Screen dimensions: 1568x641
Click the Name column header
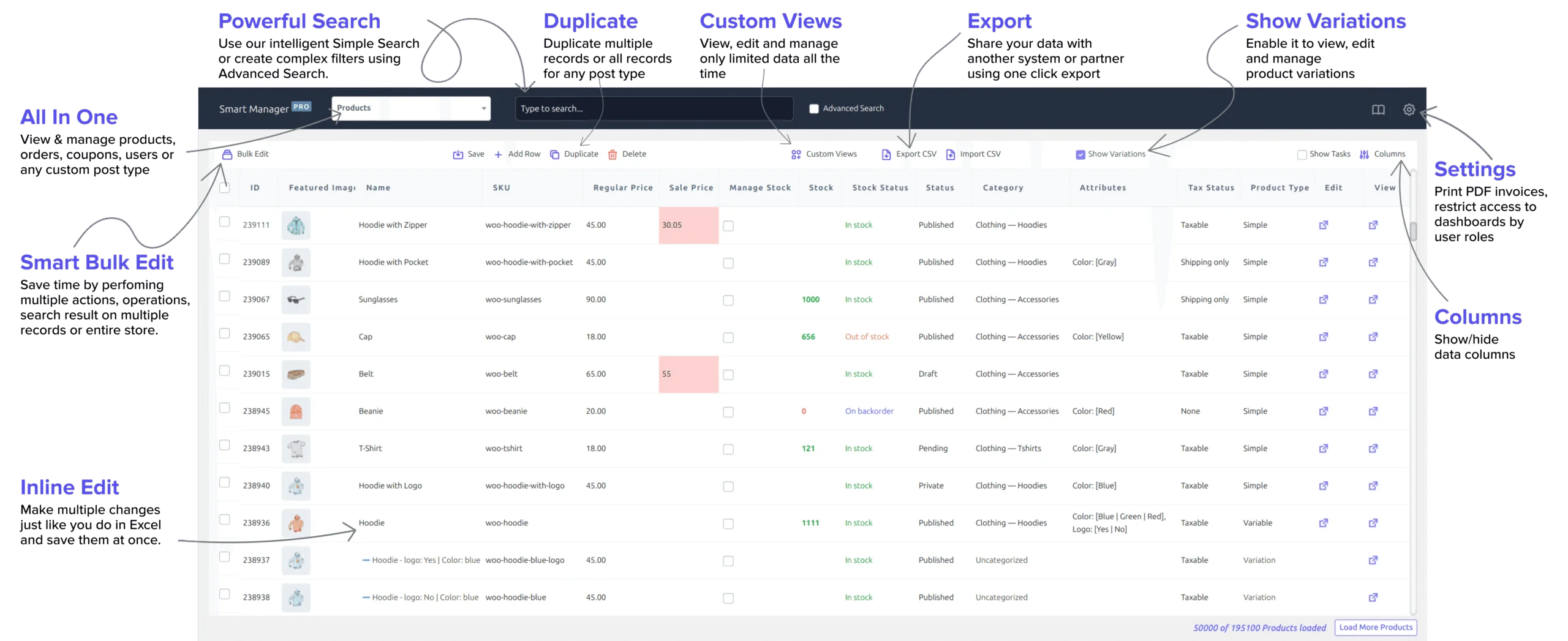pos(378,188)
